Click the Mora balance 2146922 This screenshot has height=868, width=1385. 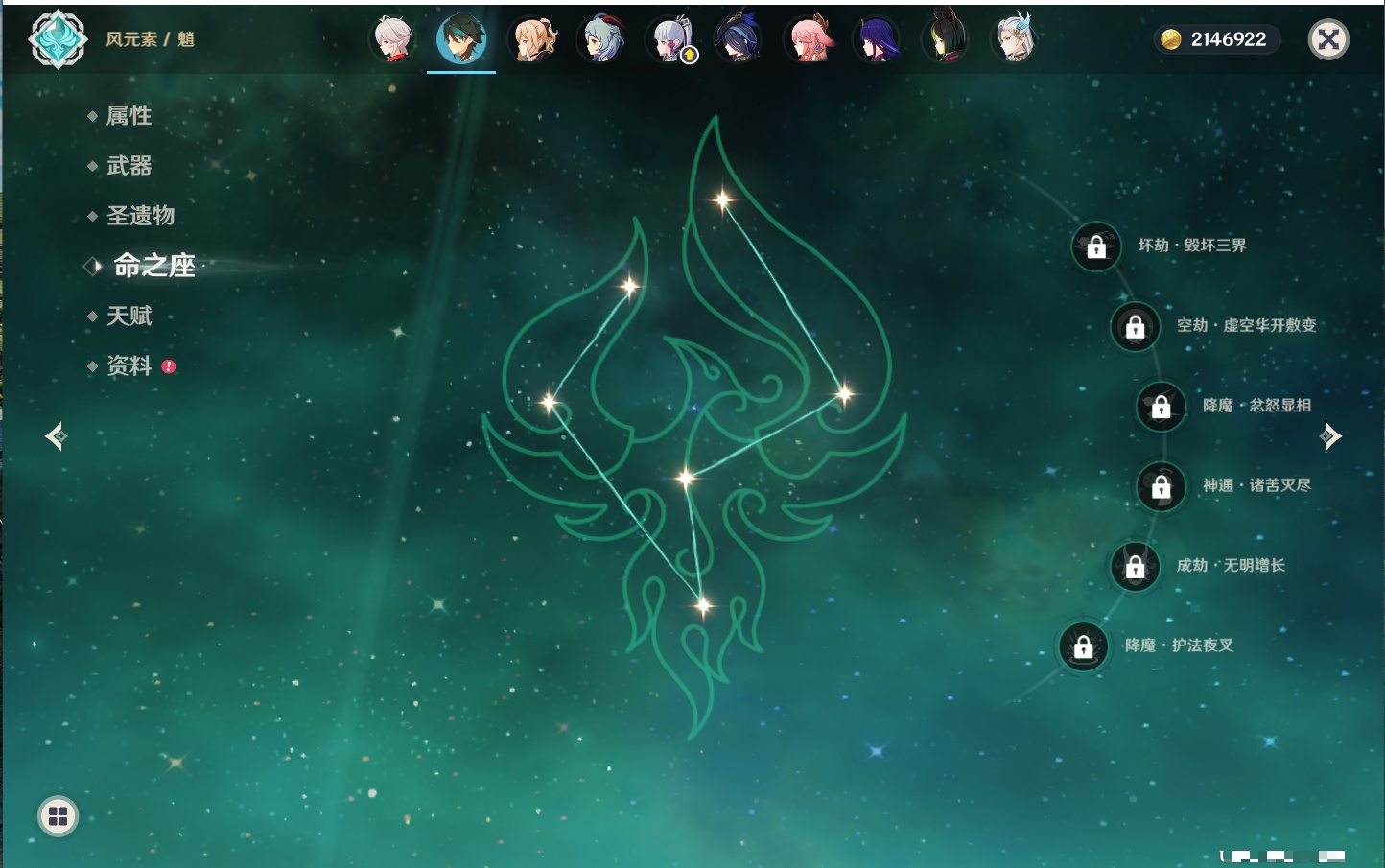click(1229, 39)
